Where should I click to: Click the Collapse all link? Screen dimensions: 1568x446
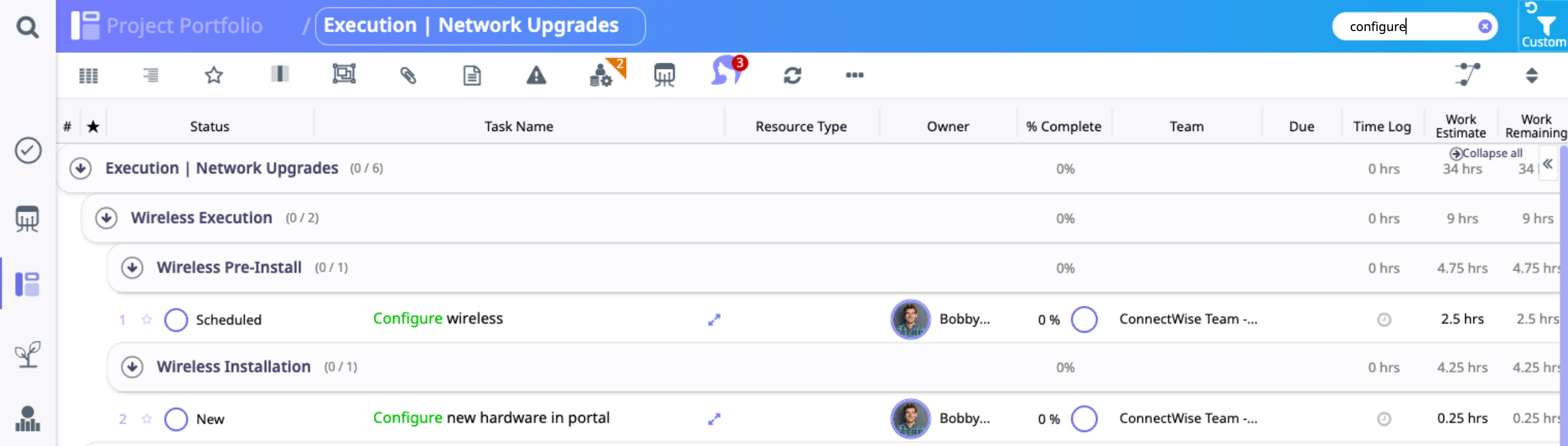point(1486,153)
